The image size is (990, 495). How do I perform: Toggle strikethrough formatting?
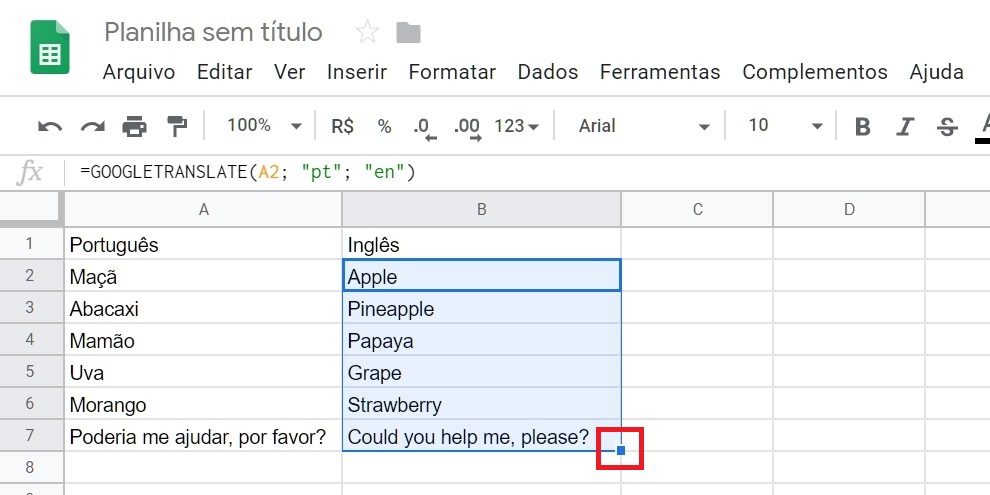(x=947, y=126)
